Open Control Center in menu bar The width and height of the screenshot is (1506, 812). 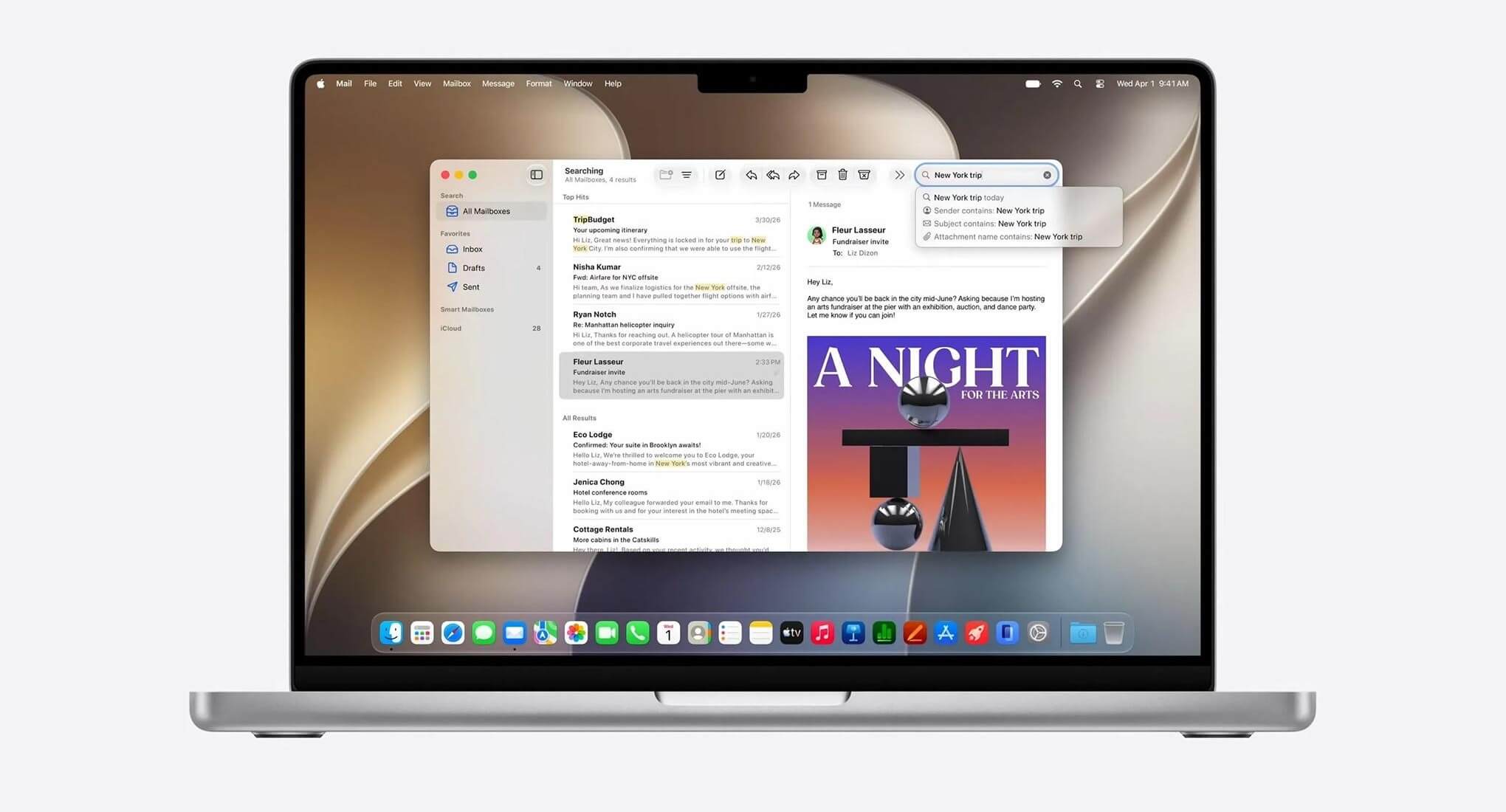pos(1100,83)
